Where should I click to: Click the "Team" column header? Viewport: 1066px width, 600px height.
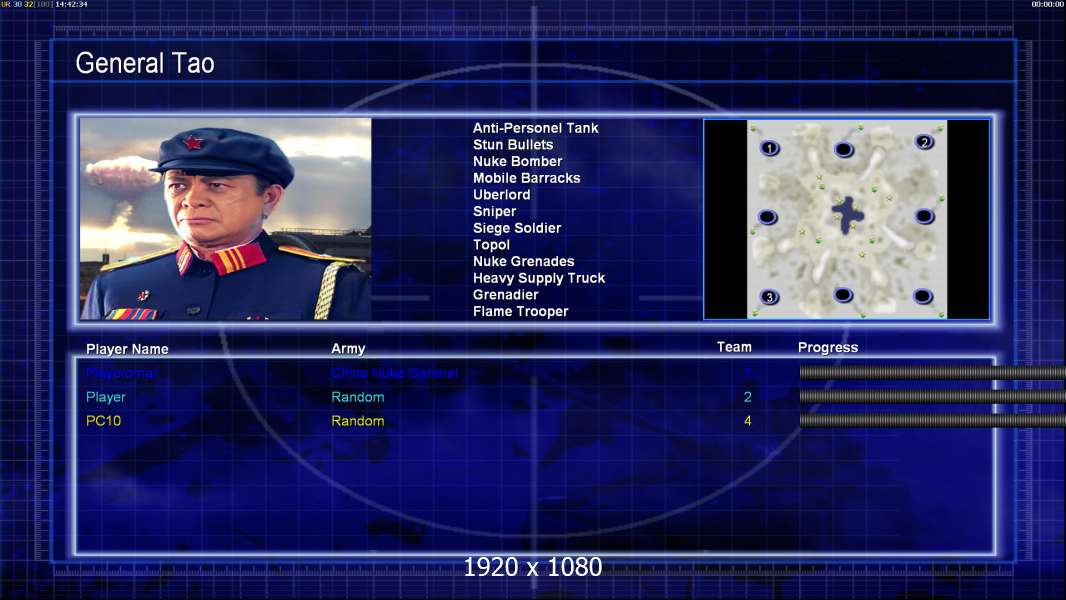(734, 347)
